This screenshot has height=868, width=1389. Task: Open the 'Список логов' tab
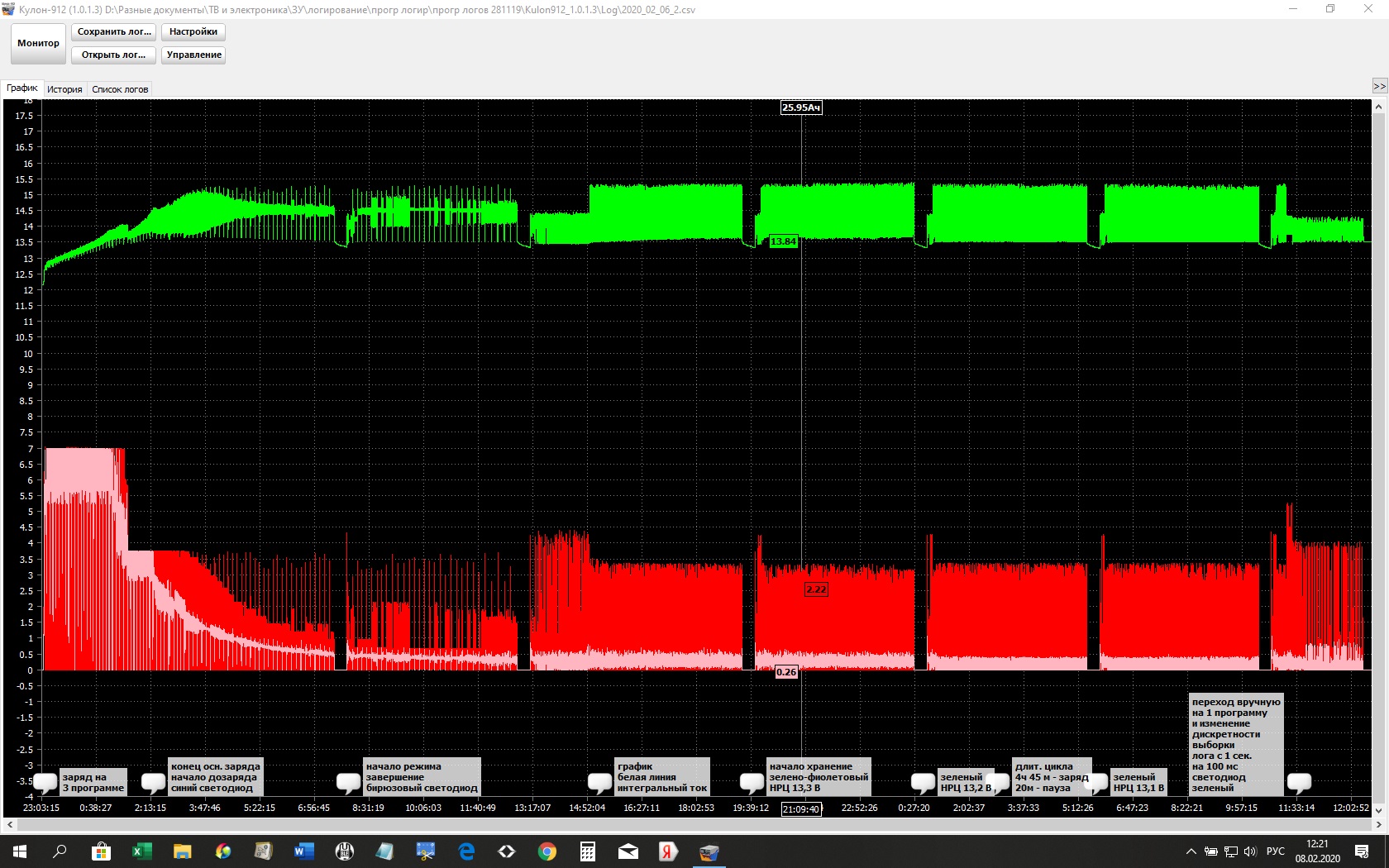coord(120,89)
